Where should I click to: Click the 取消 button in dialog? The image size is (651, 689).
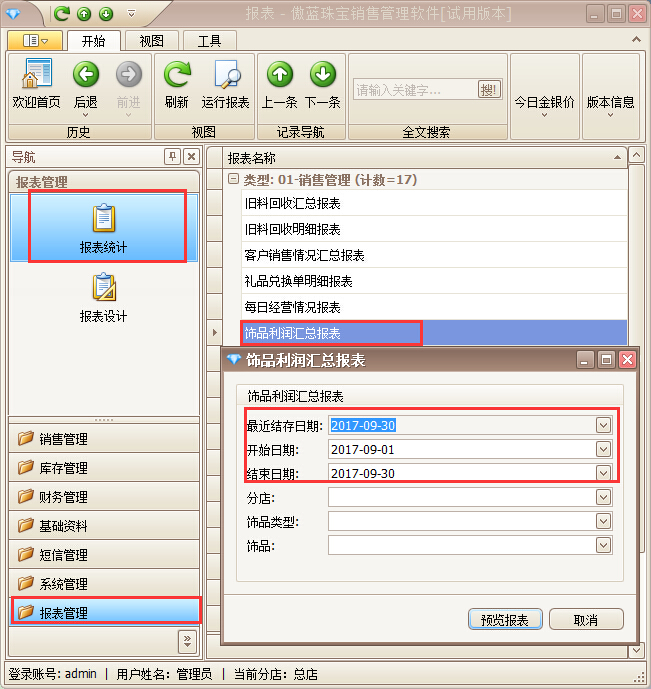pos(586,620)
